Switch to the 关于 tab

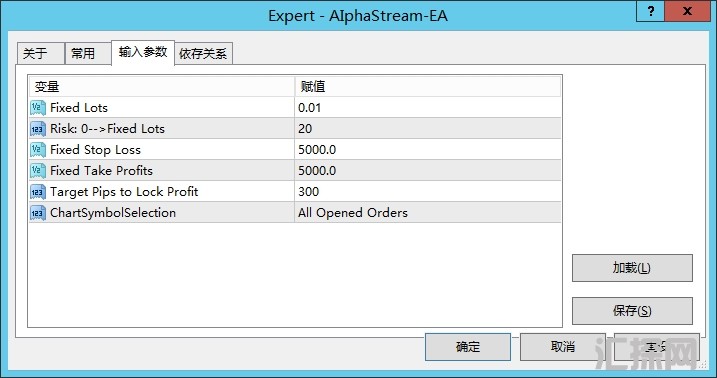pyautogui.click(x=40, y=53)
